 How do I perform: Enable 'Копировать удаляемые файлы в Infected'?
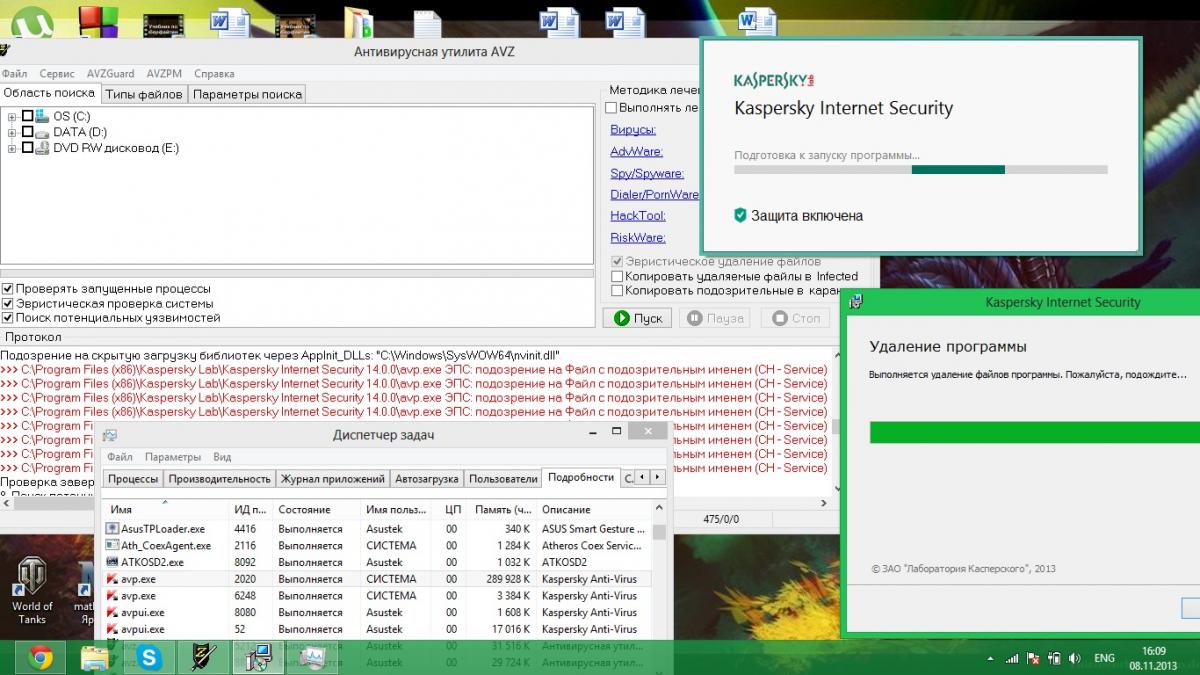tap(617, 276)
